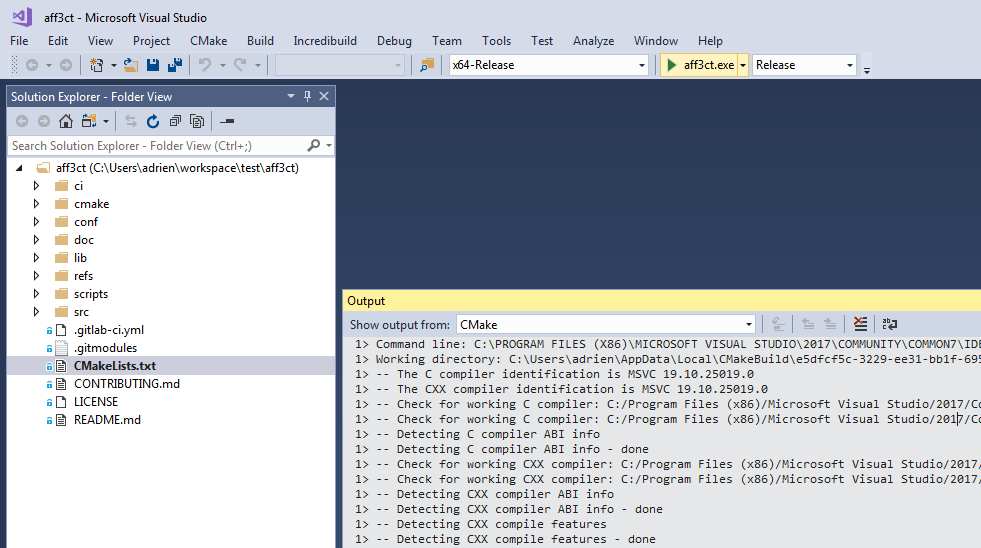Collapse the aff3ct root folder node
Screen dimensions: 981x548
(19, 168)
